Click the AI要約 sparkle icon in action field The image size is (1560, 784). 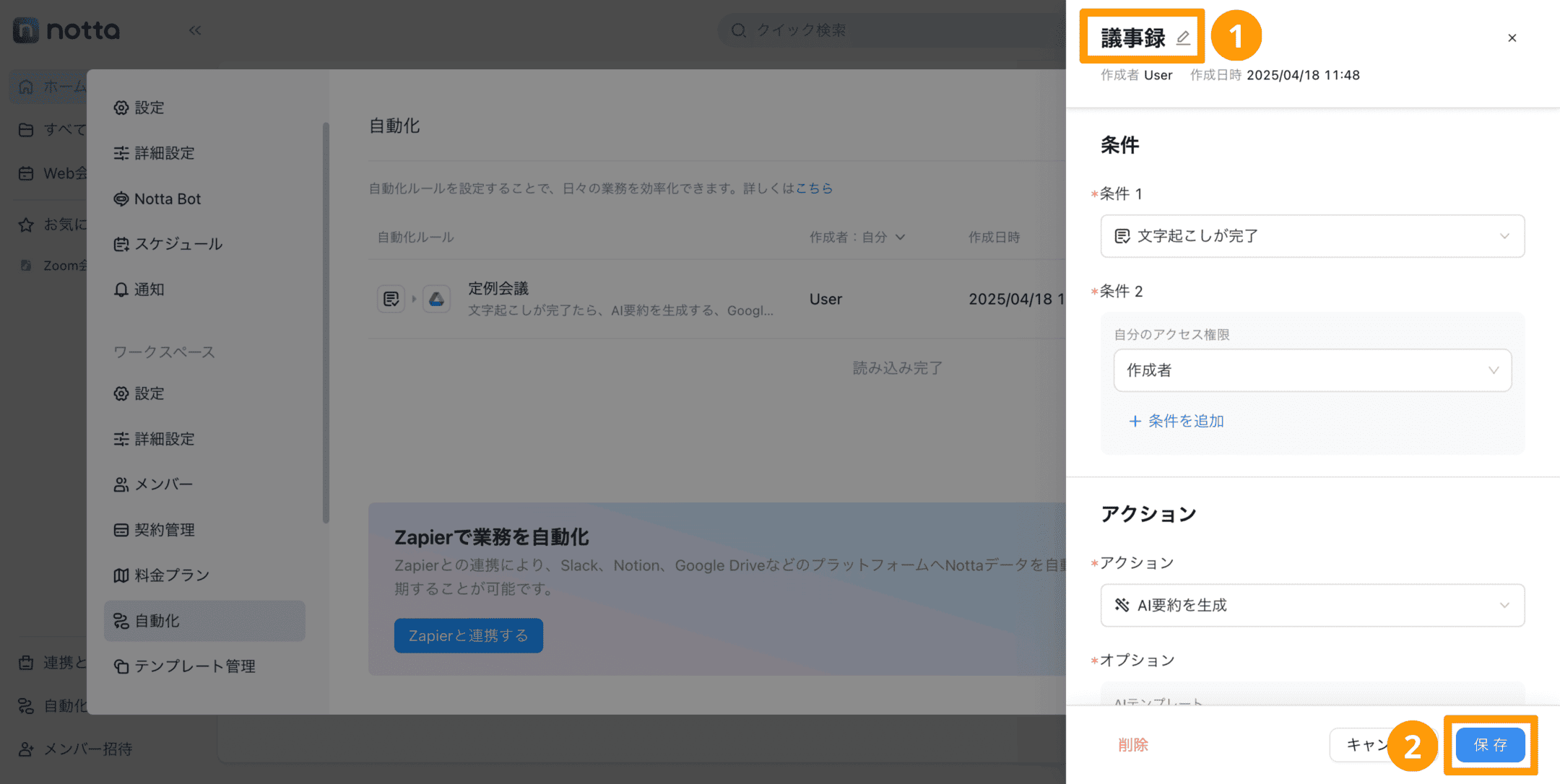click(x=1122, y=605)
